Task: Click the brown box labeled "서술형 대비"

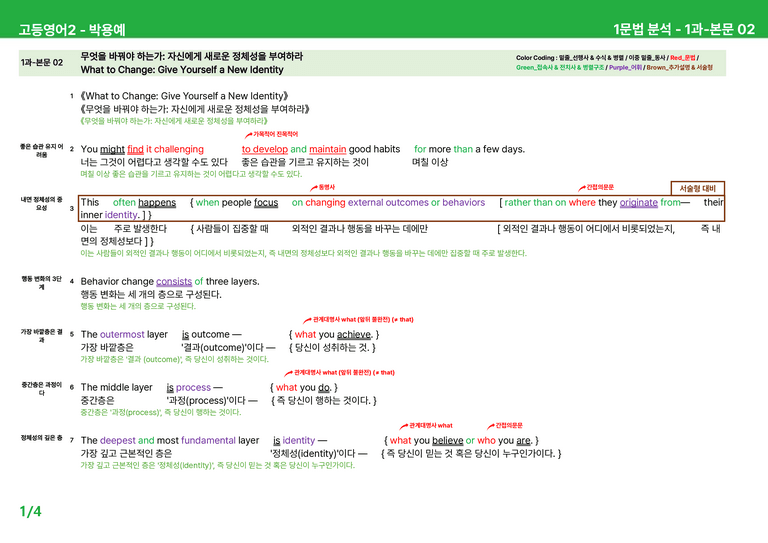Action: tap(697, 188)
